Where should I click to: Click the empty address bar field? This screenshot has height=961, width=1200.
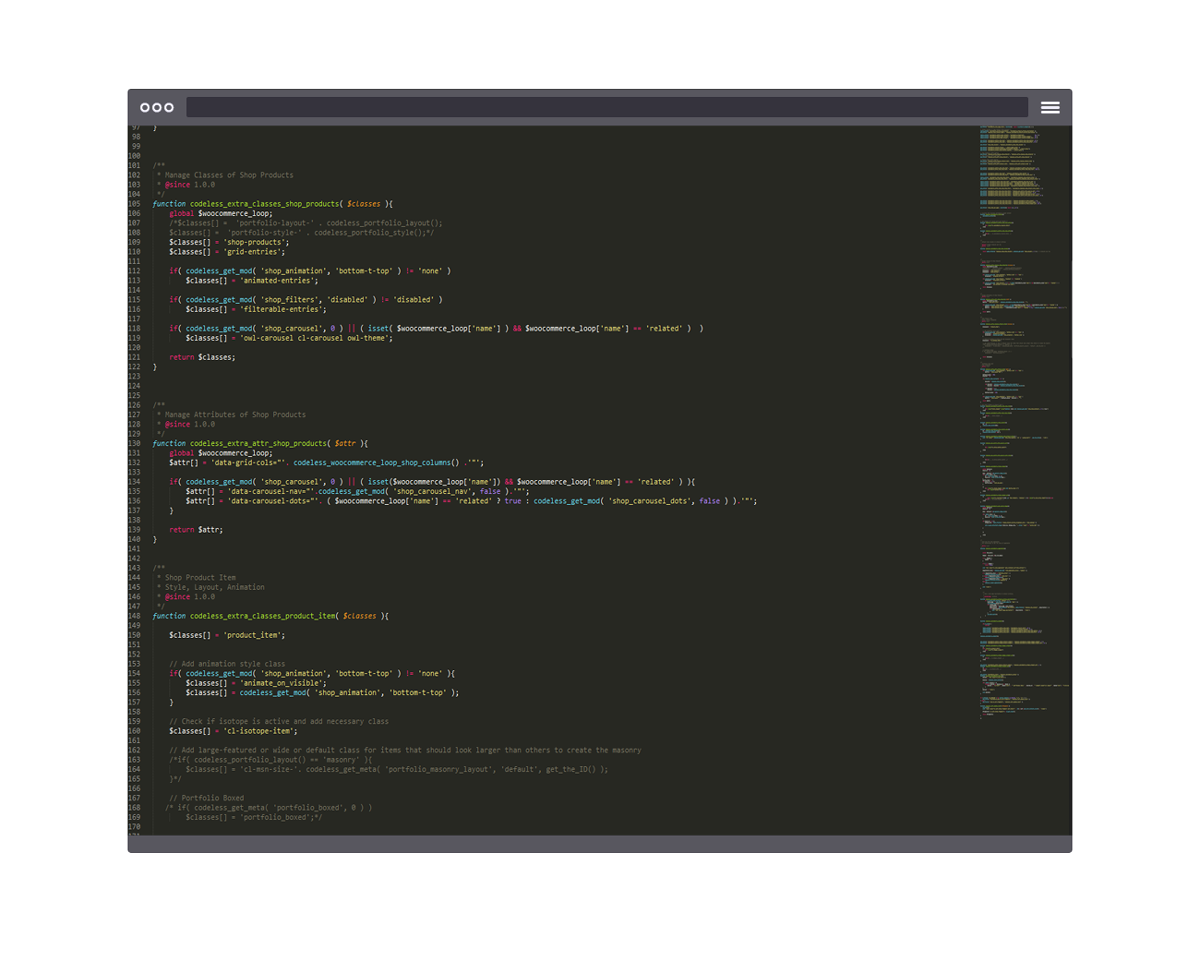pyautogui.click(x=607, y=107)
